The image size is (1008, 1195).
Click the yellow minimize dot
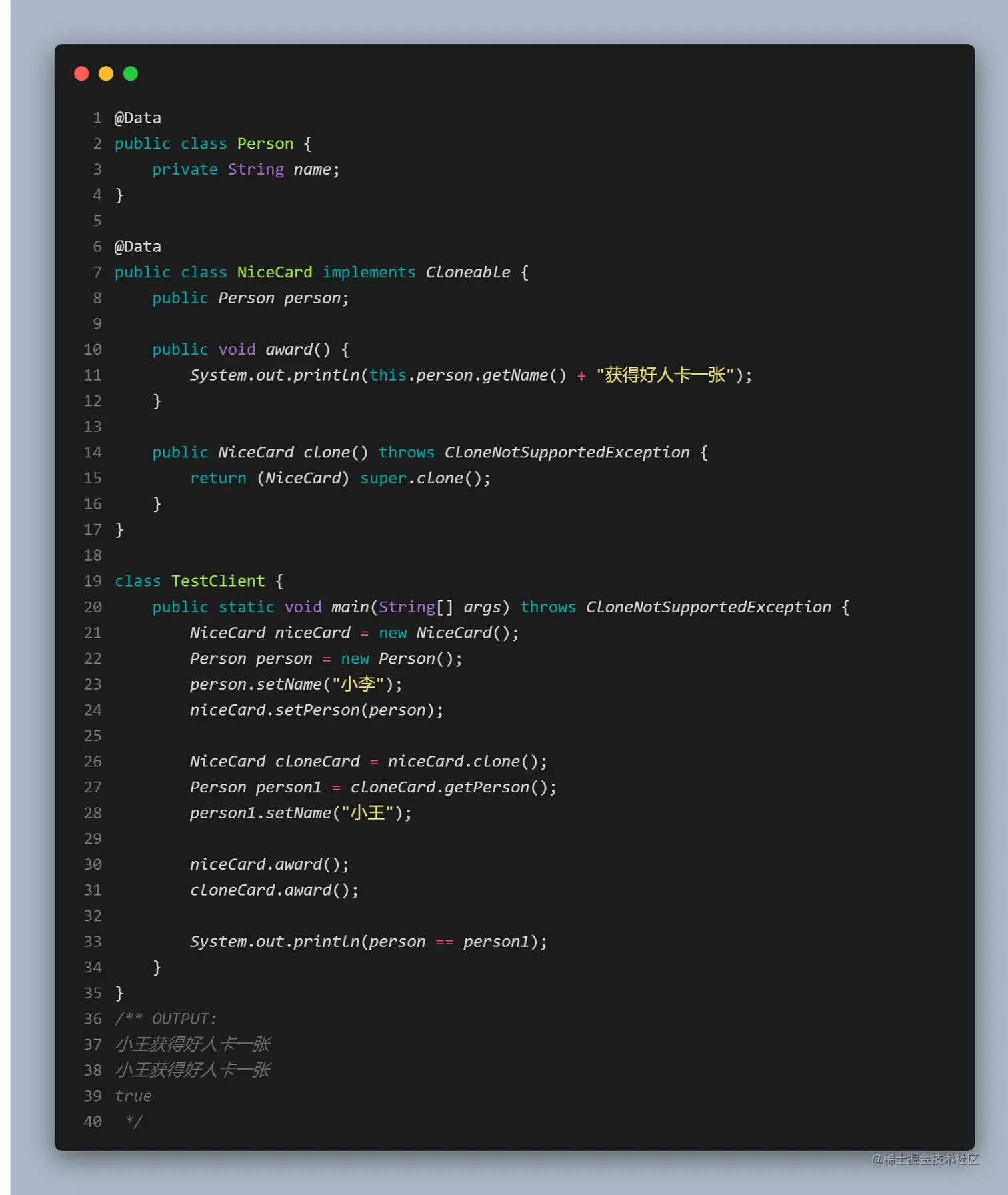[x=106, y=73]
